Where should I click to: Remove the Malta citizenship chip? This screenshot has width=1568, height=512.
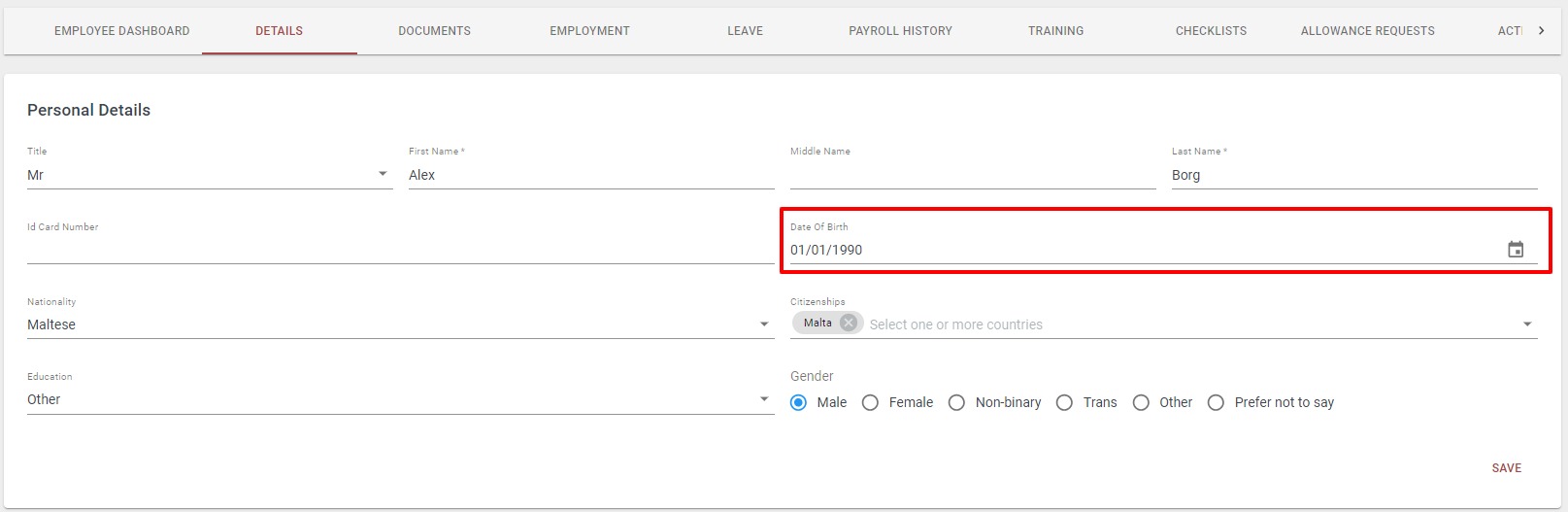pos(849,323)
